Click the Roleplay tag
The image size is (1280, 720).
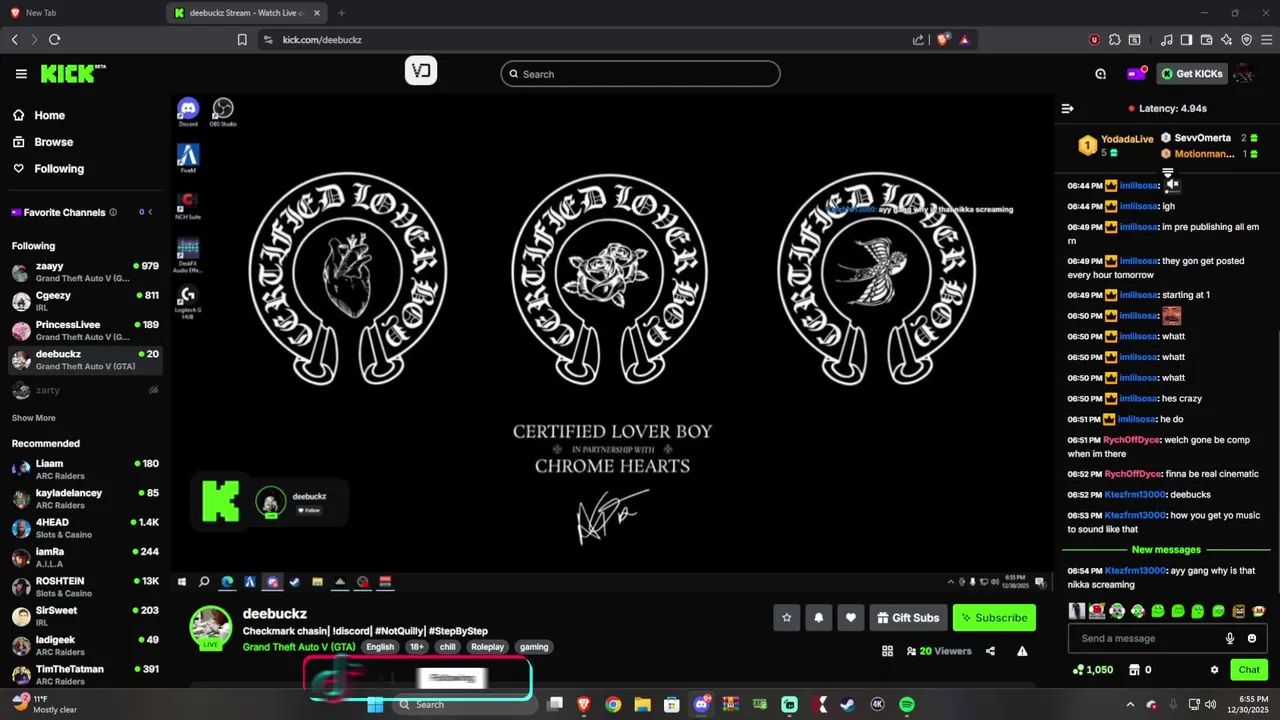(488, 647)
